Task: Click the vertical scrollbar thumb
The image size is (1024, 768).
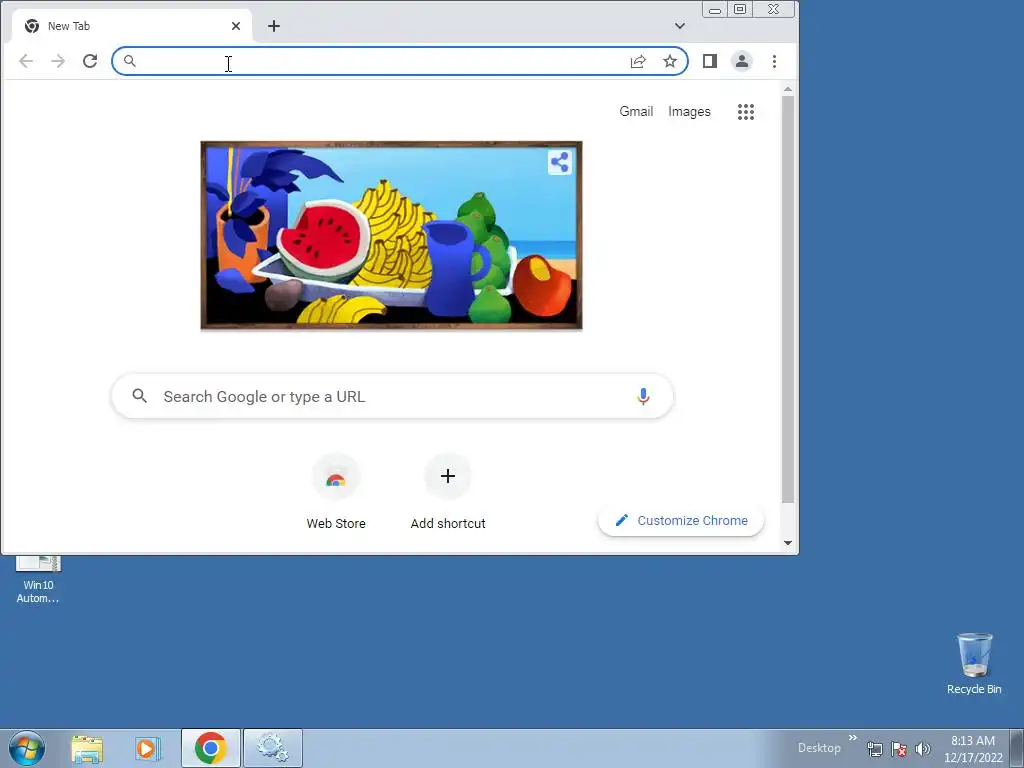Action: 788,300
